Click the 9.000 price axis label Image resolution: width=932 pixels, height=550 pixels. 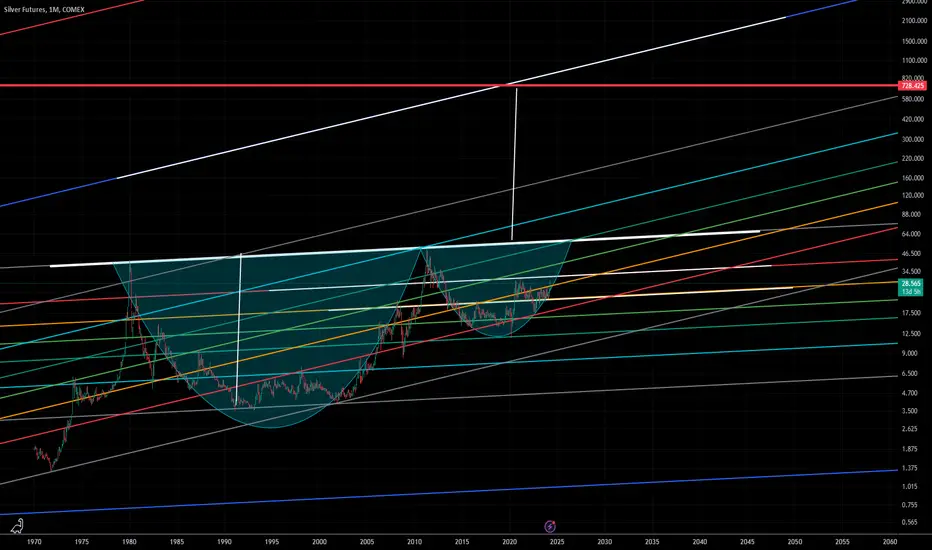click(910, 353)
